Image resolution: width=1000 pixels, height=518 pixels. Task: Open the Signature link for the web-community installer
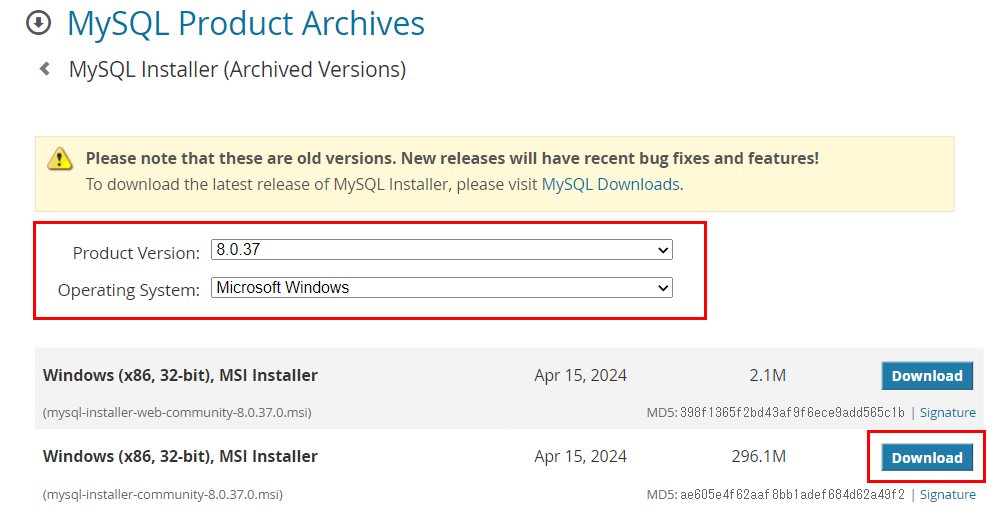[947, 413]
